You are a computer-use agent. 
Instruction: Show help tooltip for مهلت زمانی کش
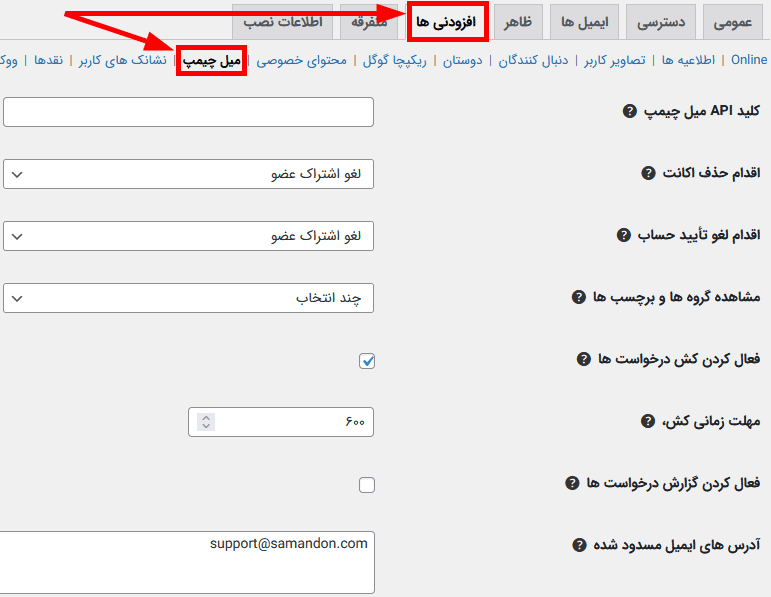pos(648,421)
